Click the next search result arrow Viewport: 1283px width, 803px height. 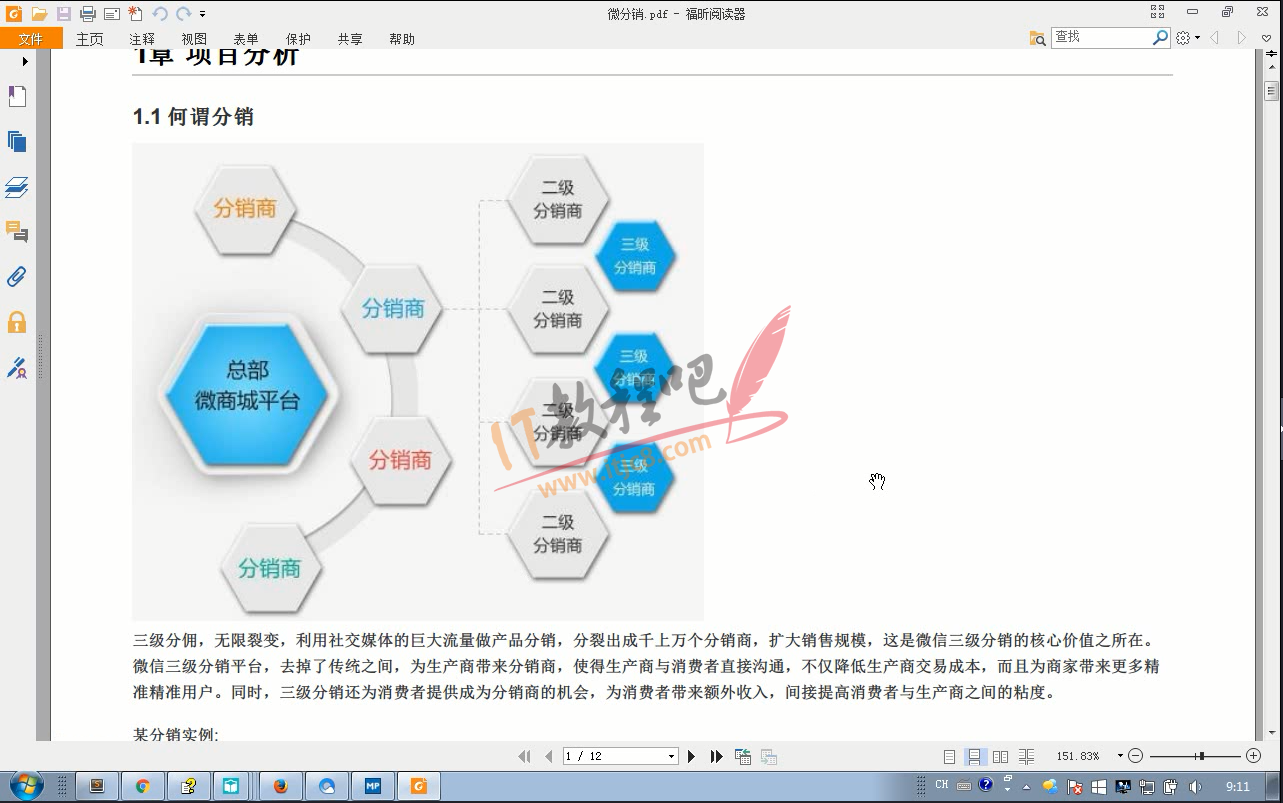pos(1241,38)
